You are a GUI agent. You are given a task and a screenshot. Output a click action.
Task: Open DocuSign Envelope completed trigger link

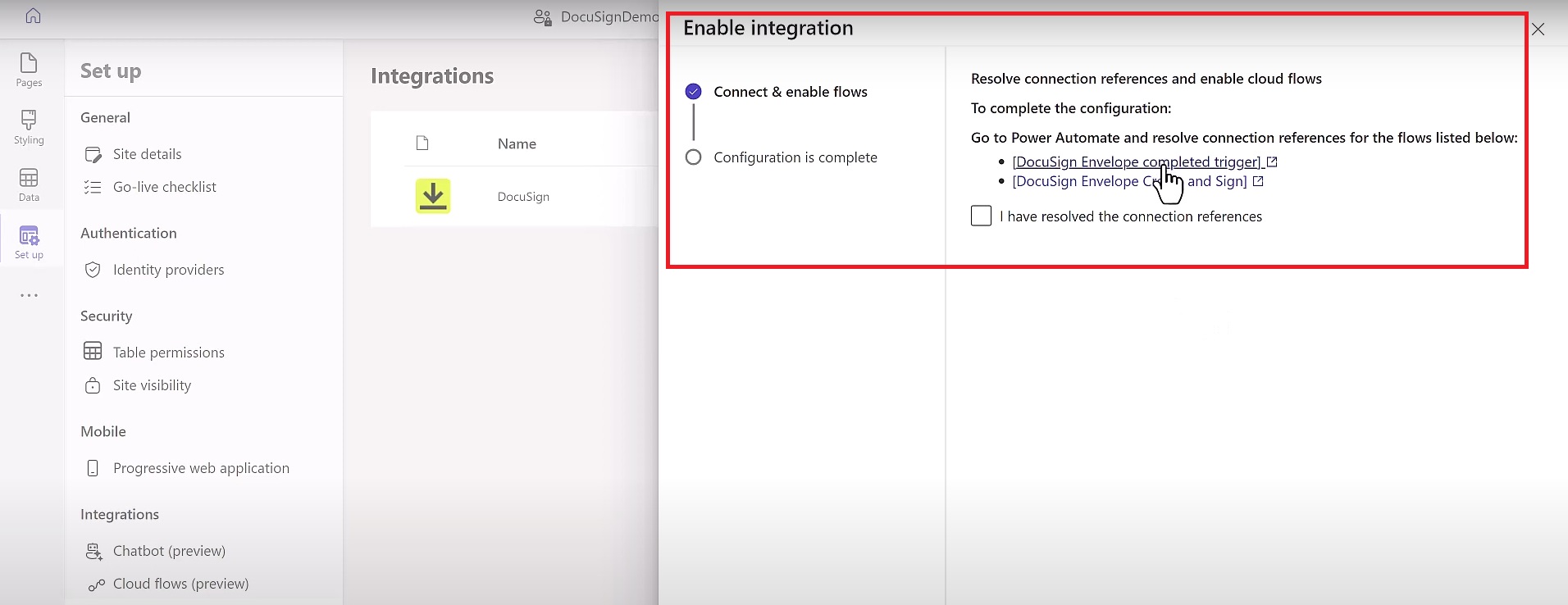tap(1136, 161)
